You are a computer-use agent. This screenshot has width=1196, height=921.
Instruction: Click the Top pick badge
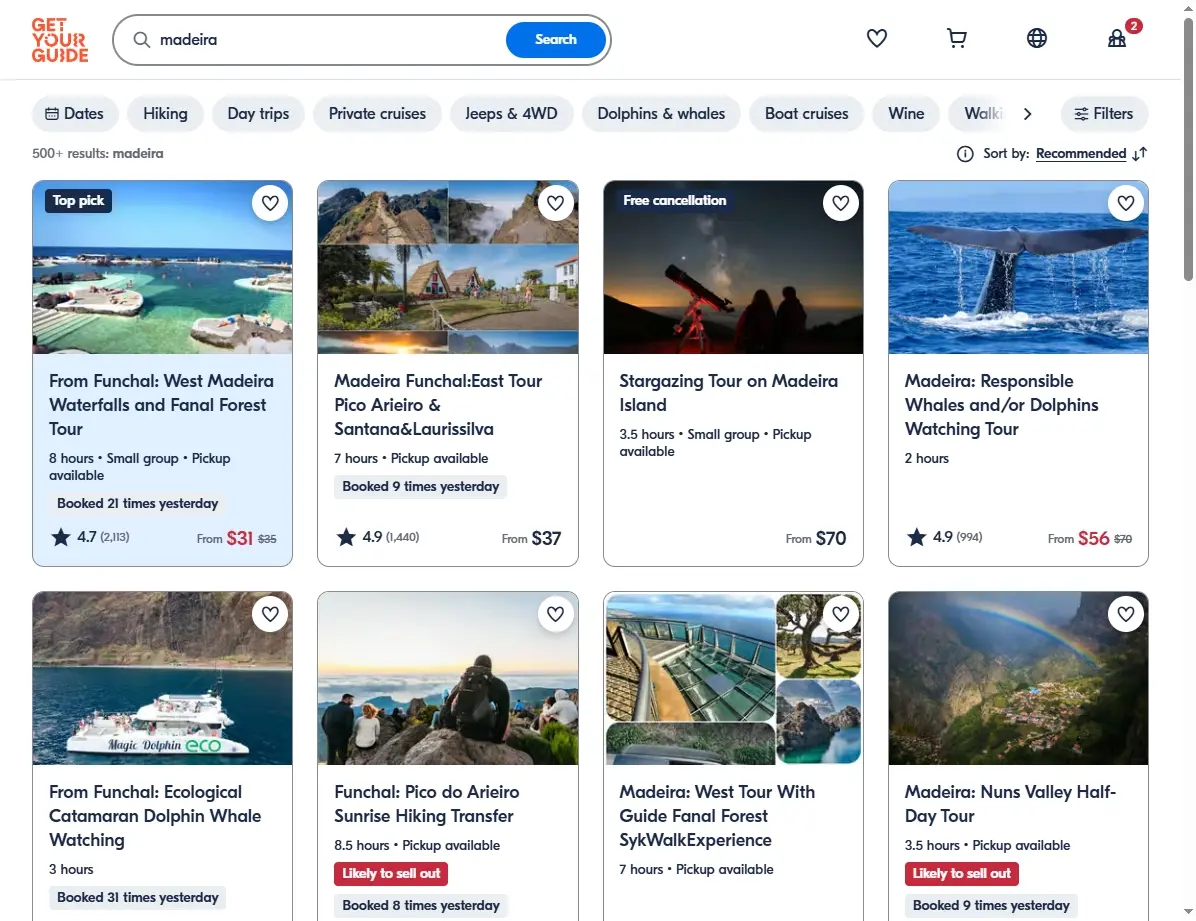pos(78,201)
